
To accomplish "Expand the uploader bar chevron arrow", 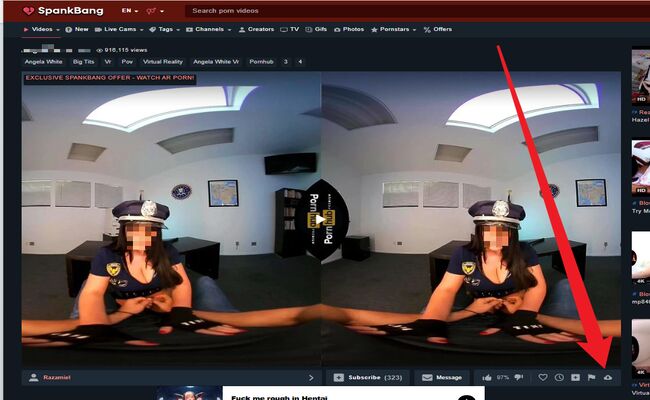I will 311,378.
